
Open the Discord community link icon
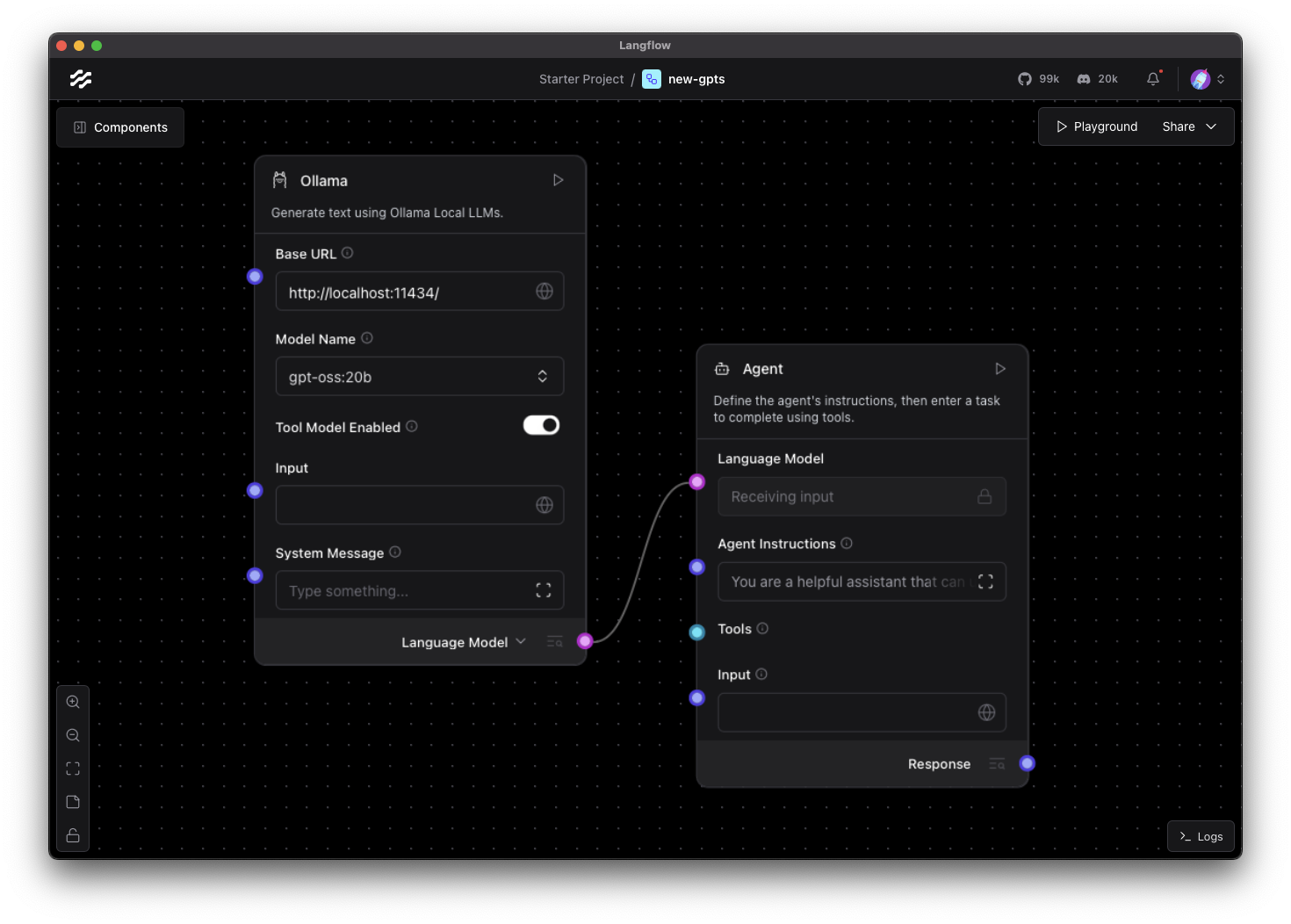(1084, 79)
